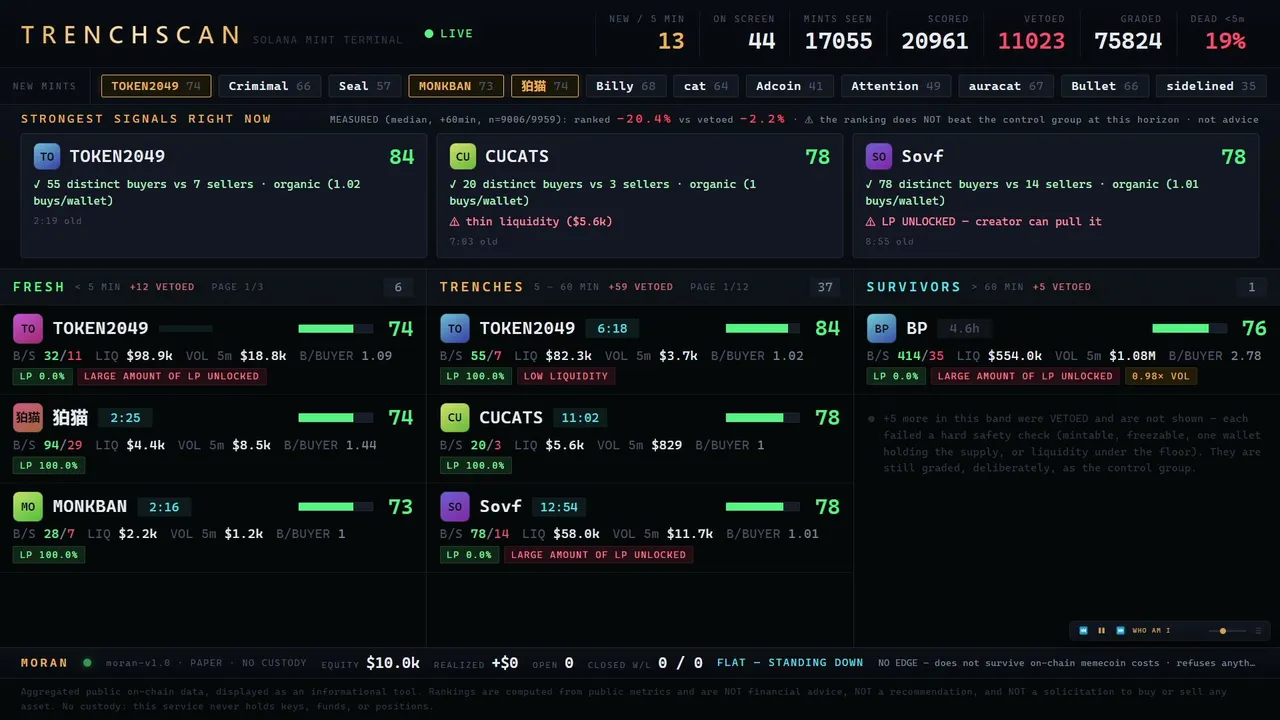Click +59 VETOED label in Trenches header
Viewport: 1280px width, 720px height.
(x=640, y=287)
